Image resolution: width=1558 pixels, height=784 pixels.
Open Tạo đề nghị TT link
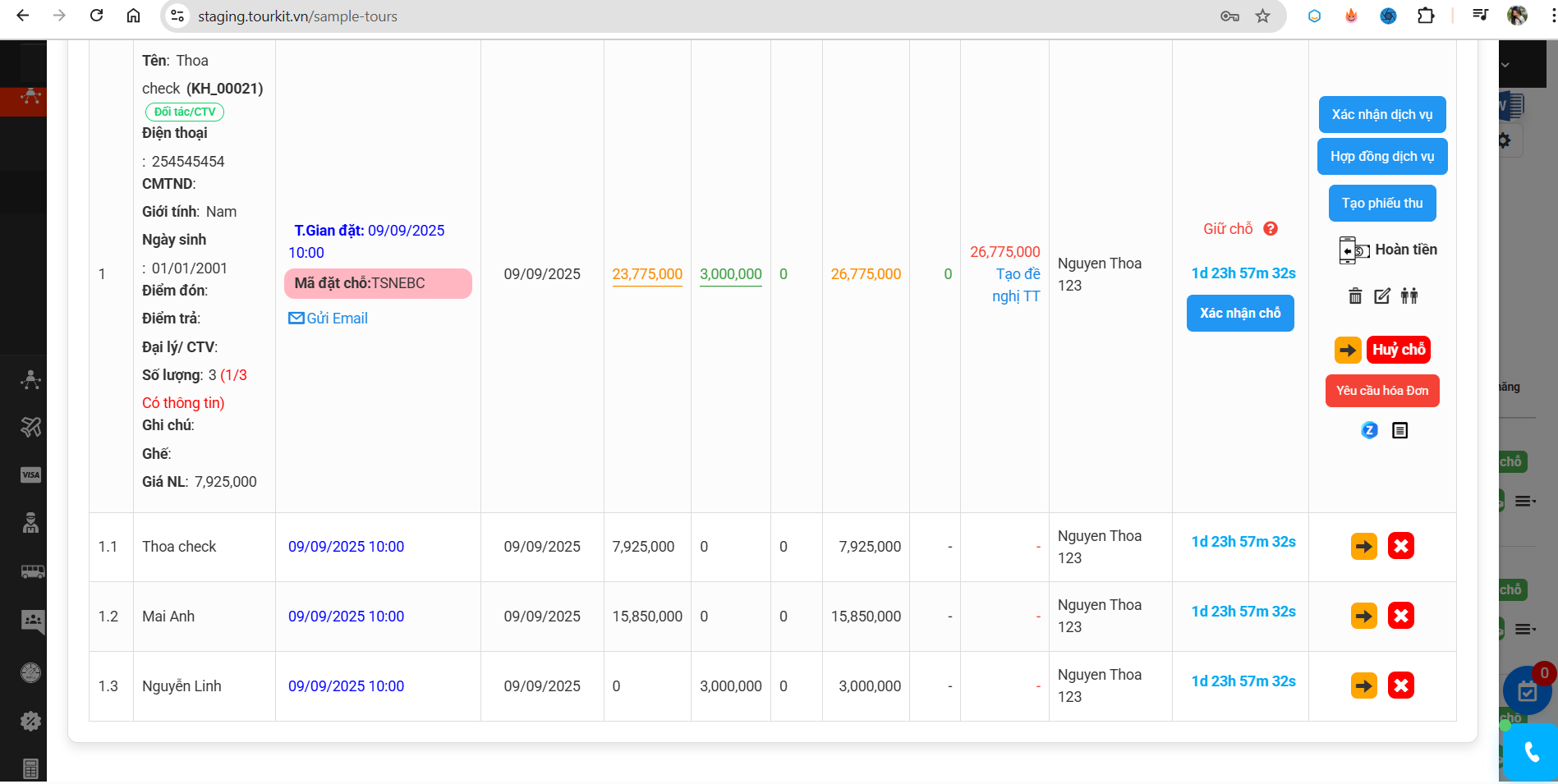point(1017,286)
